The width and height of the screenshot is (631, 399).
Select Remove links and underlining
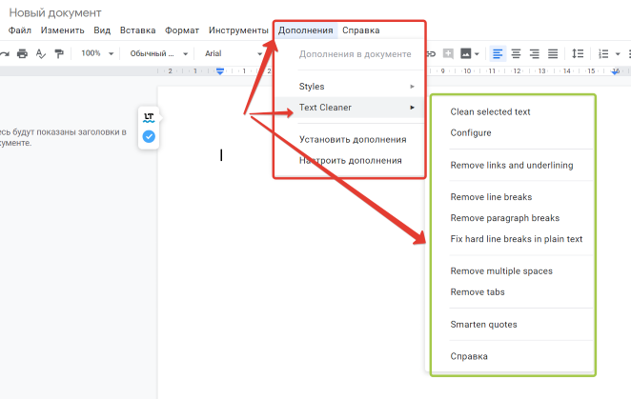513,165
